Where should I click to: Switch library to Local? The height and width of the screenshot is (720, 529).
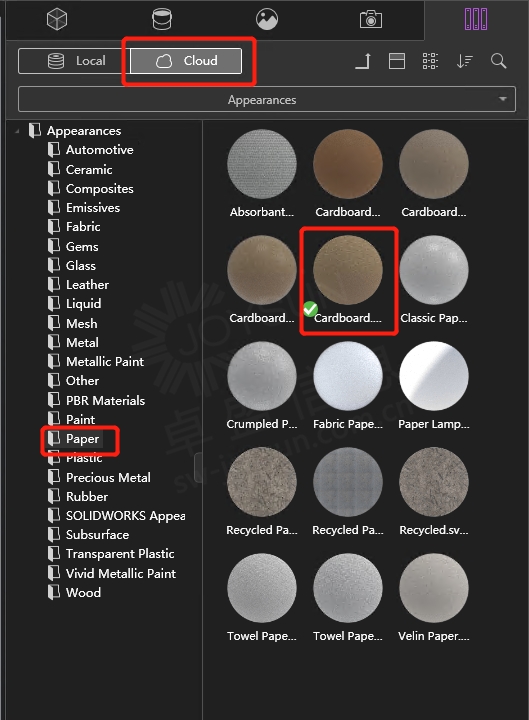coord(74,61)
